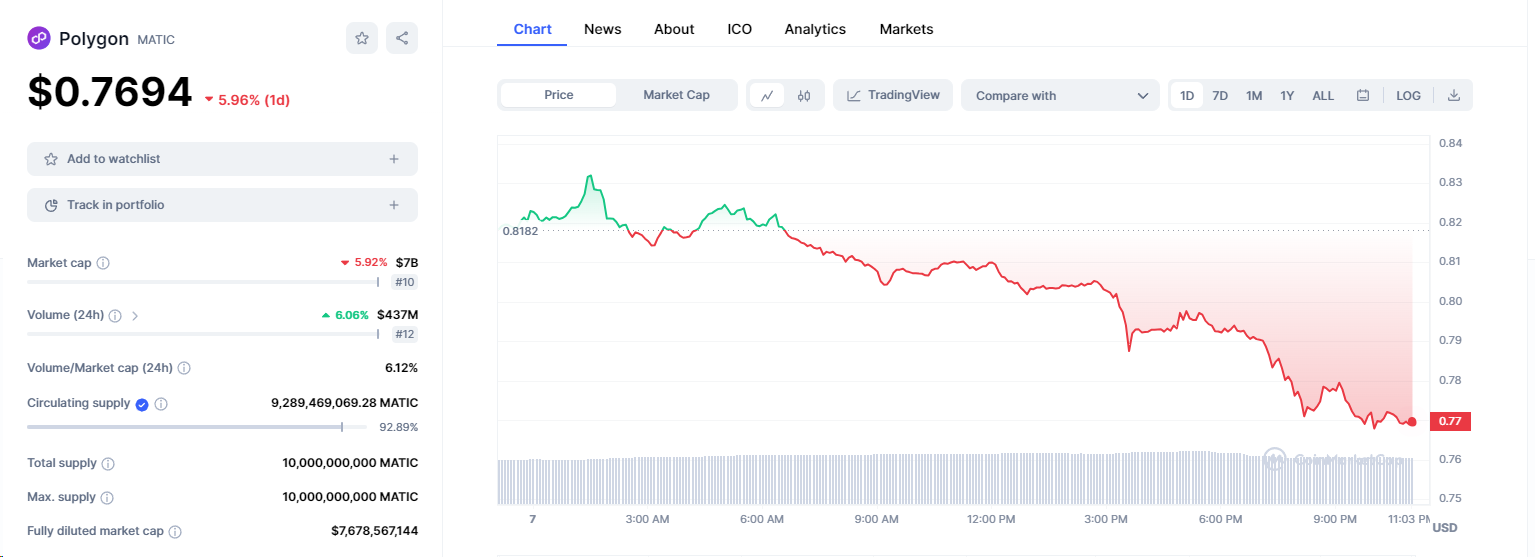The image size is (1535, 557).
Task: Click the 92.89% circulating percentage
Action: pyautogui.click(x=398, y=427)
